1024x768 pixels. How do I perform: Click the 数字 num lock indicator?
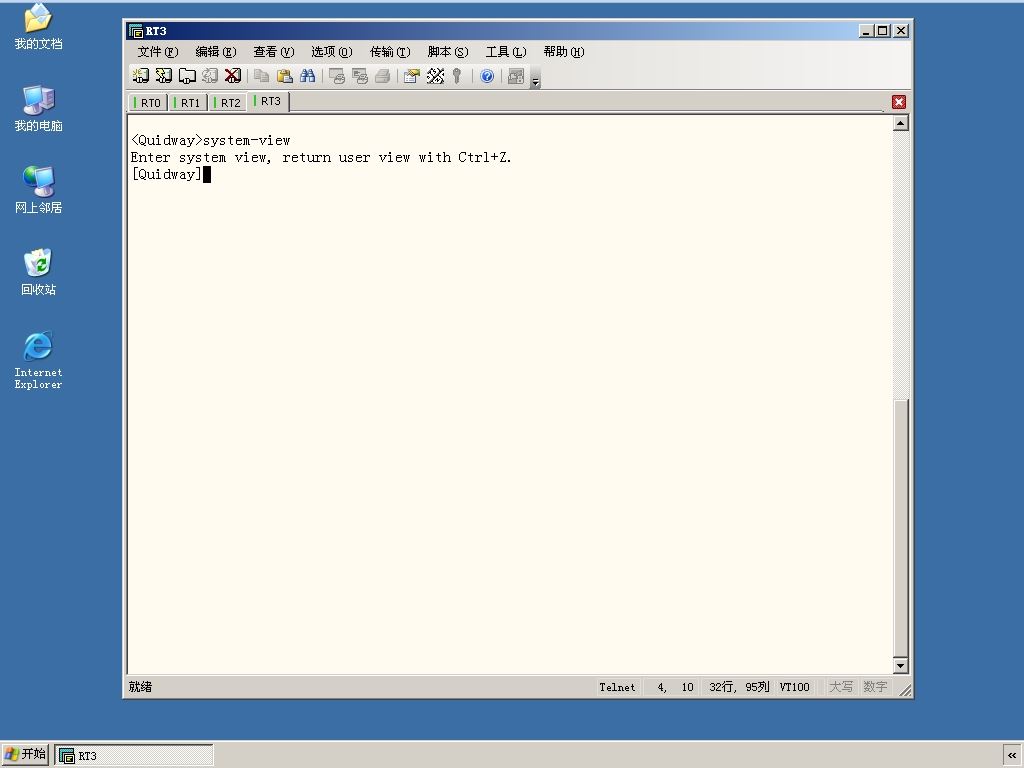pos(875,687)
